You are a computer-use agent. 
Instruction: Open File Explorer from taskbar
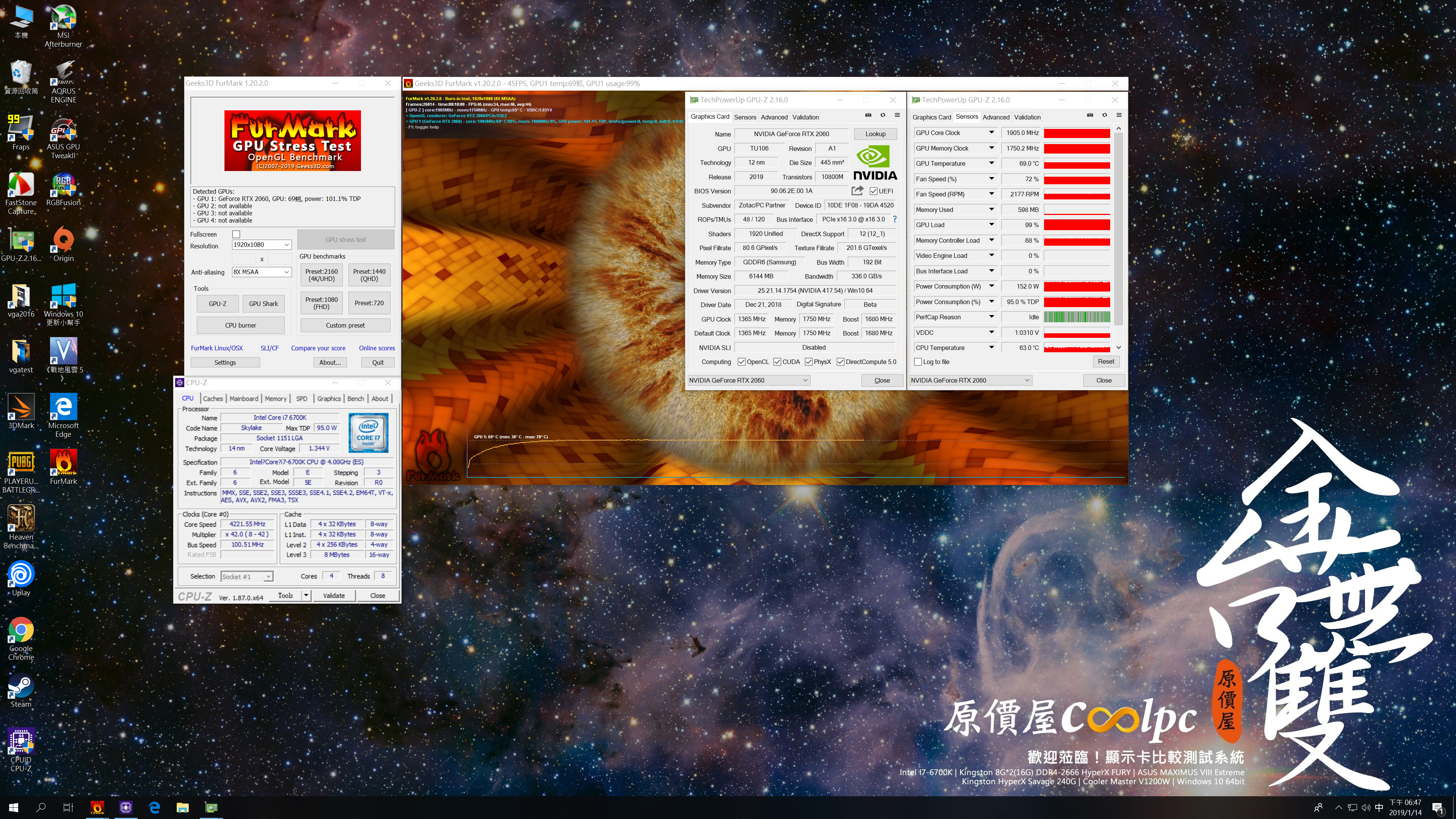click(x=182, y=807)
